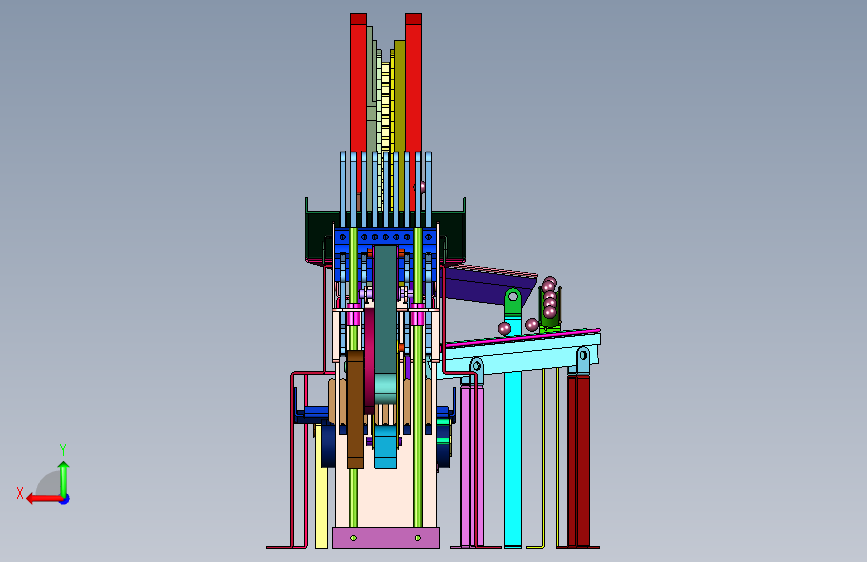
Task: Select the pink base plate with two bolts
Action: (386, 538)
